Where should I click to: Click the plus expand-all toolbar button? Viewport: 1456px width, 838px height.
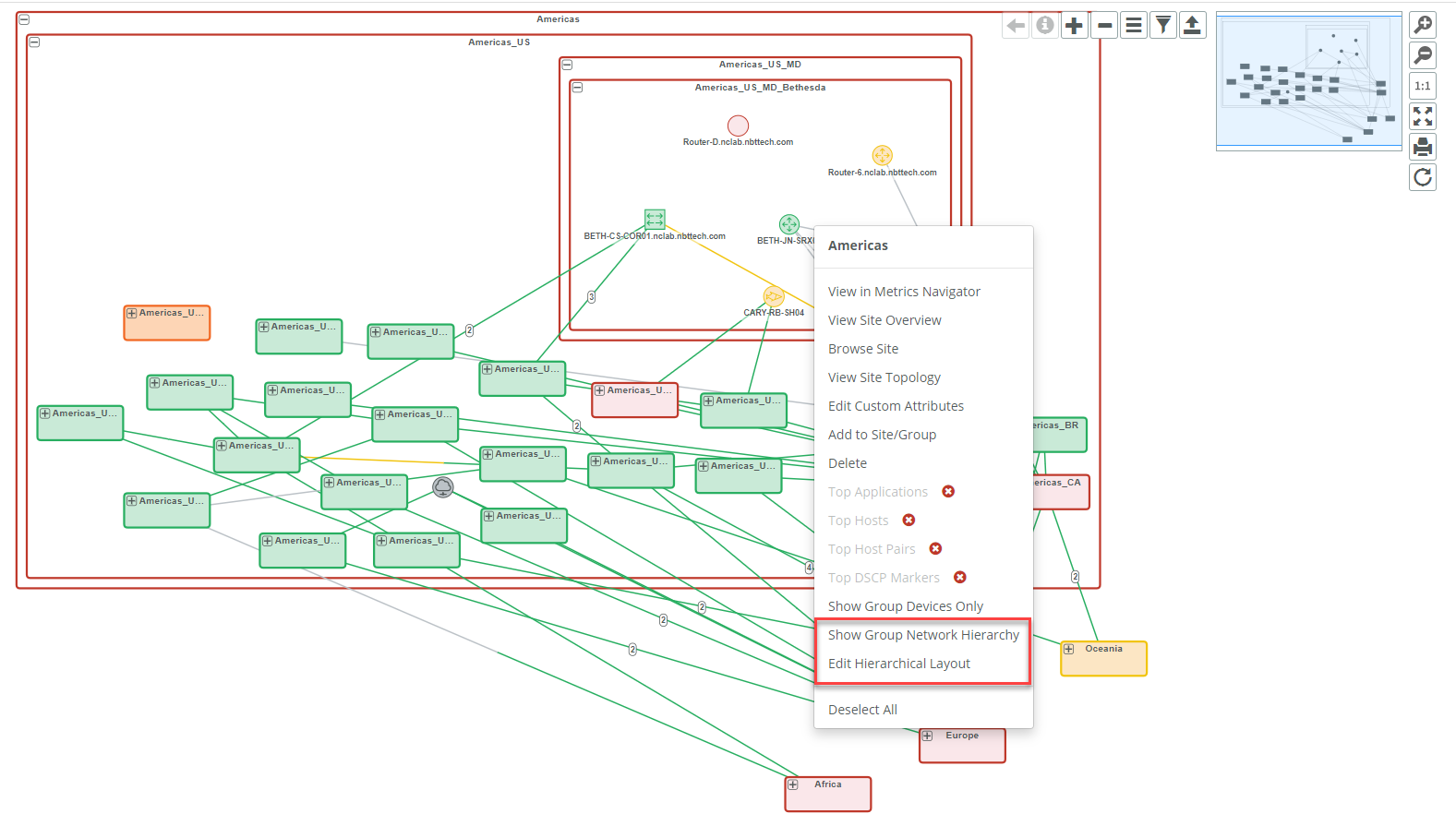tap(1074, 26)
